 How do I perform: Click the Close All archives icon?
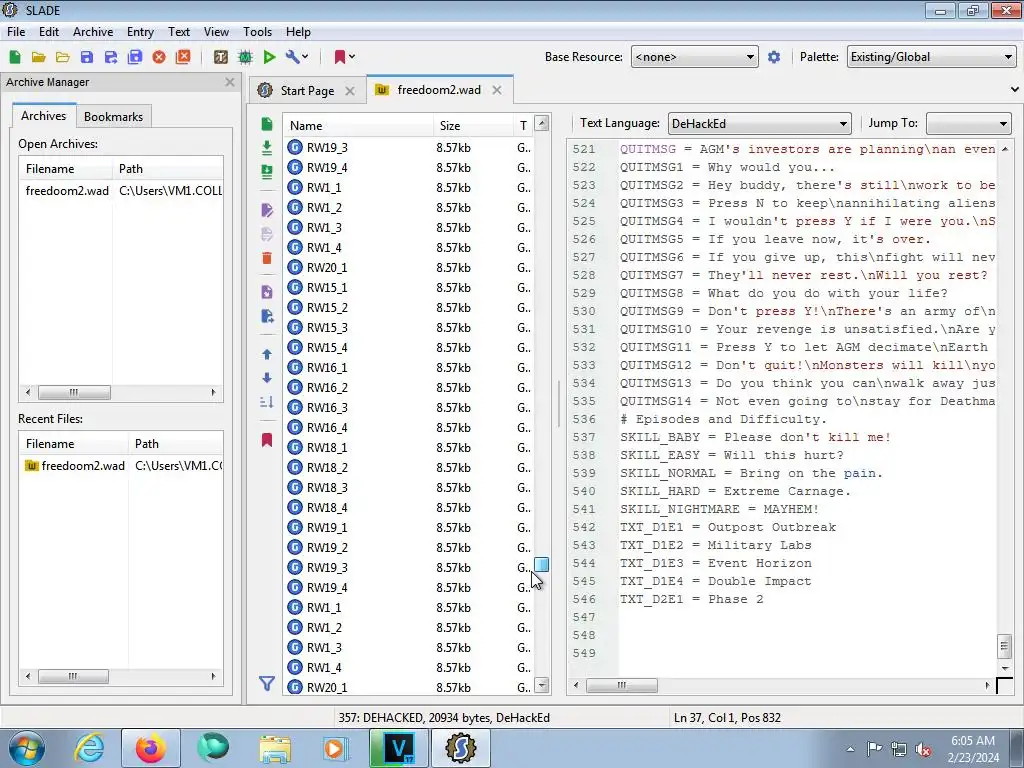coord(184,57)
